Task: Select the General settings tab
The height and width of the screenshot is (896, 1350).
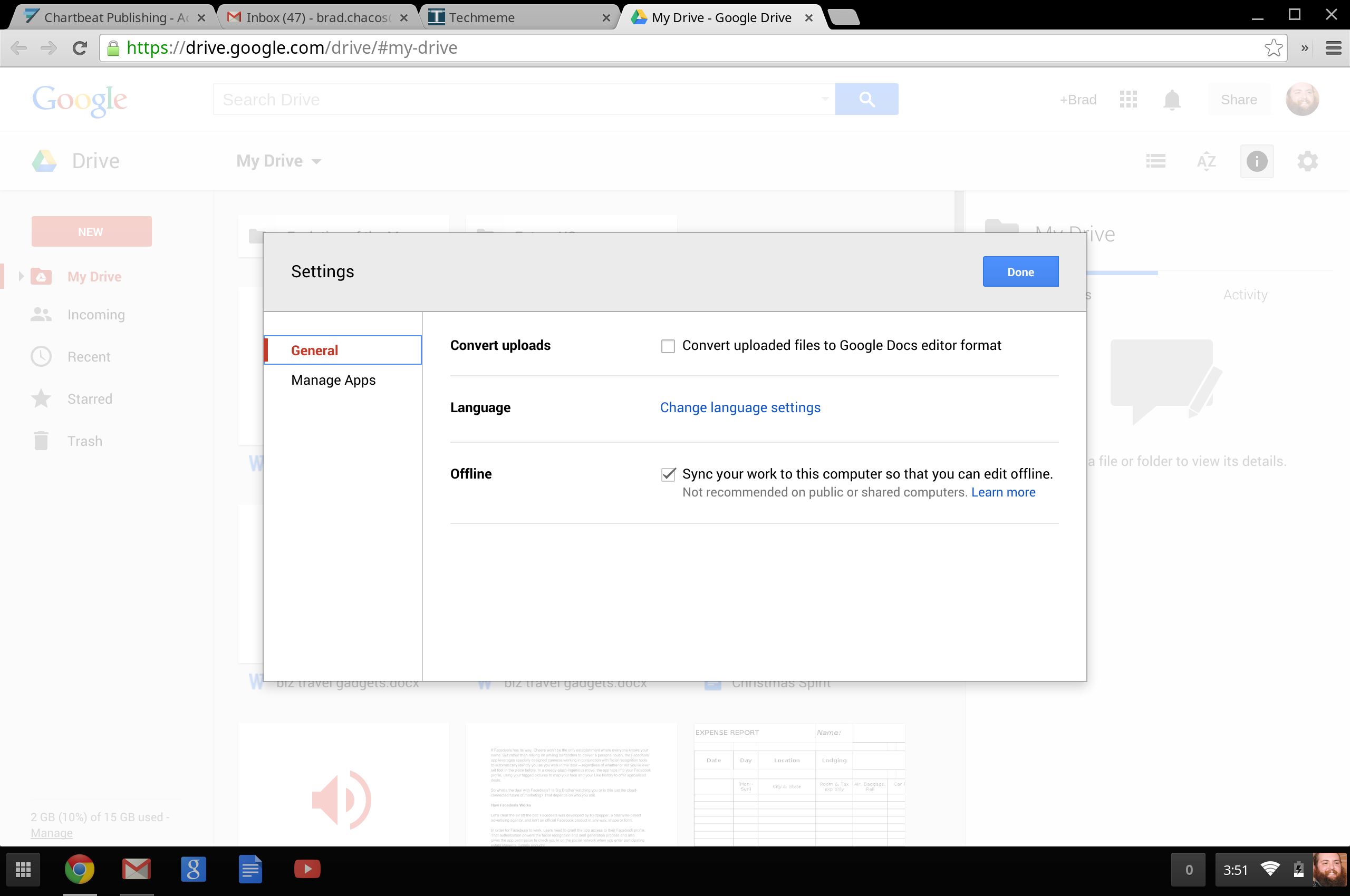Action: (x=343, y=350)
